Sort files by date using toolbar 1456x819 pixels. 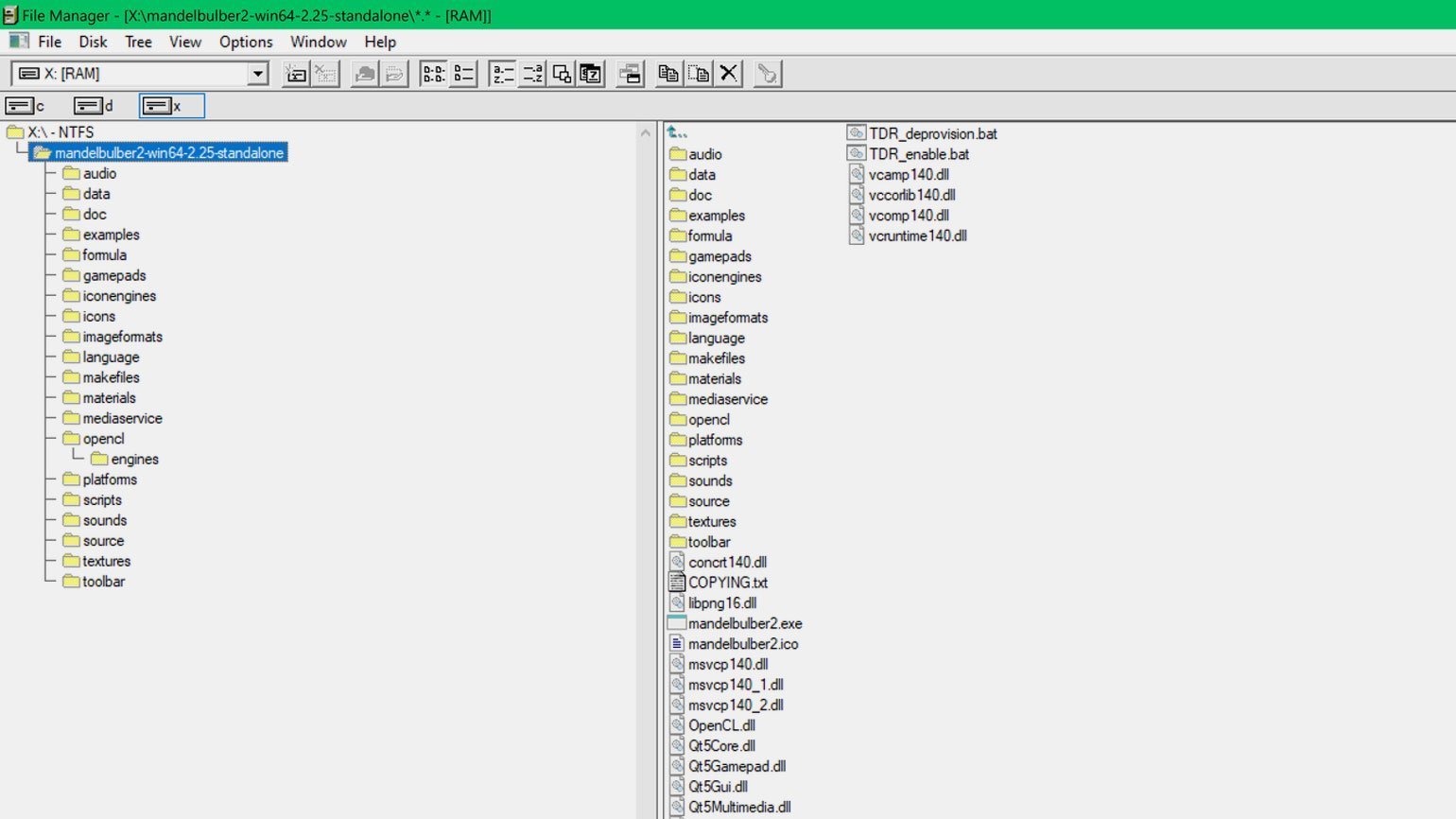click(591, 74)
